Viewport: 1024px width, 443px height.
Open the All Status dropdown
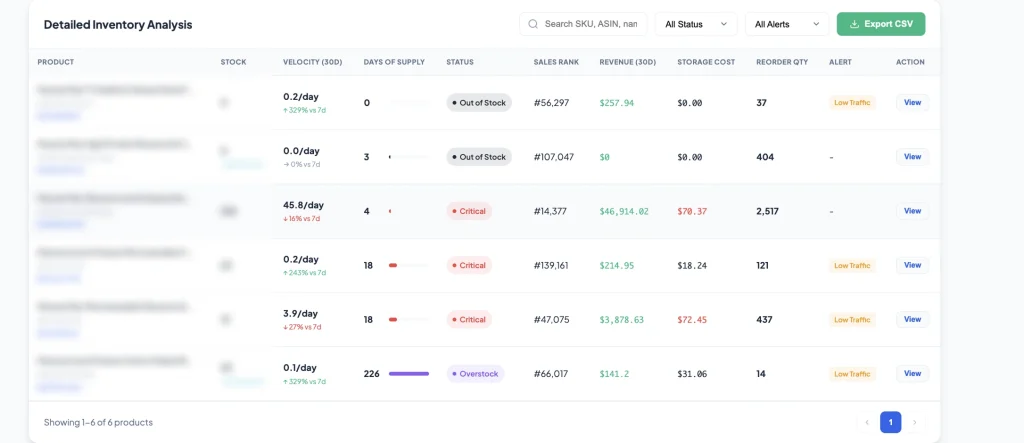pyautogui.click(x=696, y=24)
